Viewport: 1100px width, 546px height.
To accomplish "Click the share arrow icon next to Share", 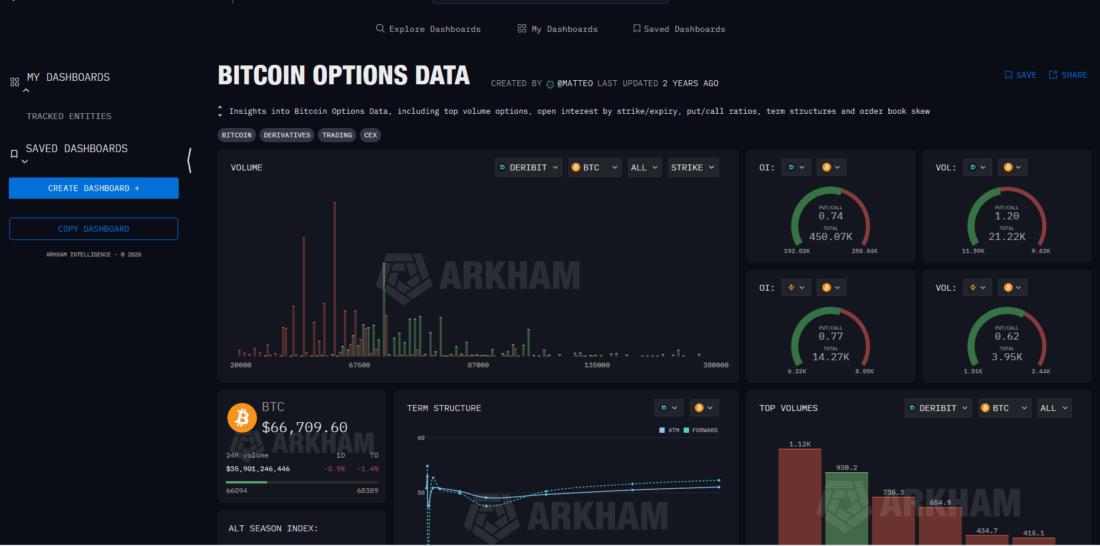I will pos(1053,75).
